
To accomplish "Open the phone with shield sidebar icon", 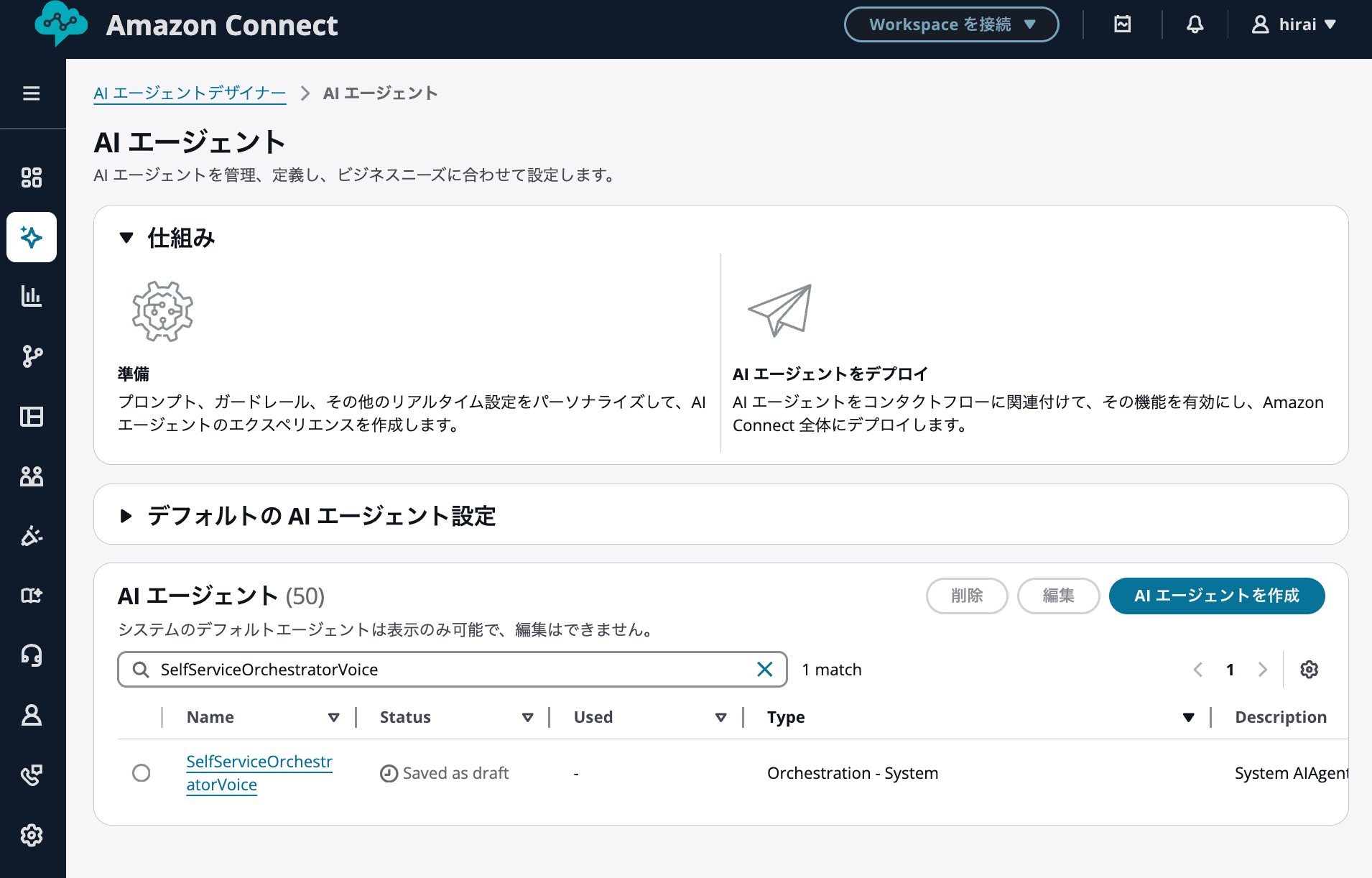I will point(32,775).
